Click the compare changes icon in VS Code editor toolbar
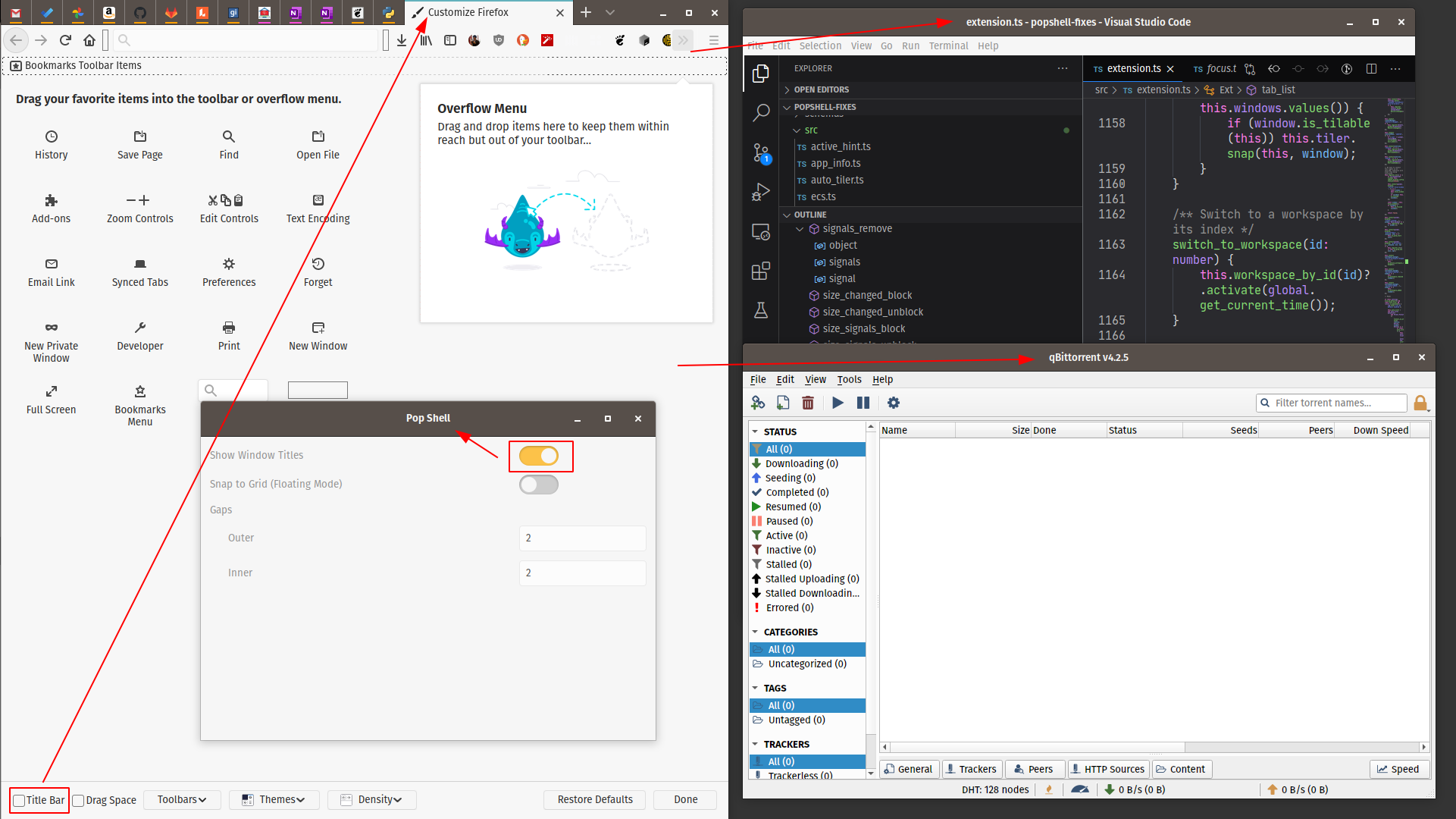1456x819 pixels. [1250, 69]
